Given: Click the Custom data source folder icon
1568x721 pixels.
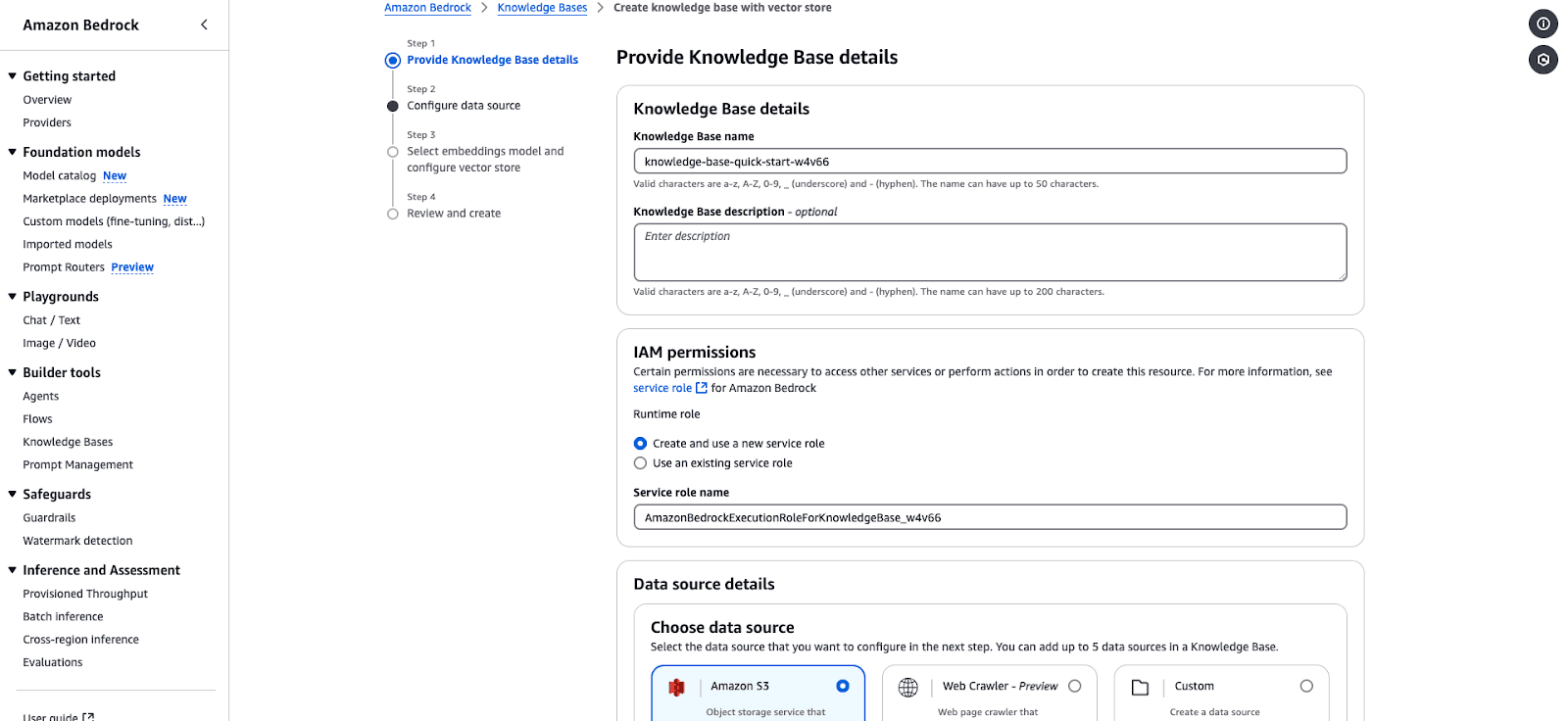Looking at the screenshot, I should pos(1140,687).
